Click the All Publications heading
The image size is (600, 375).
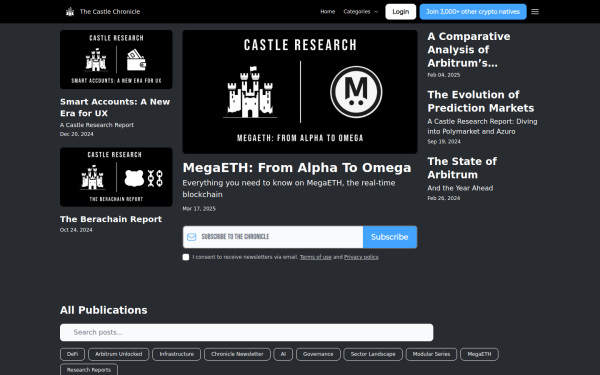(x=104, y=310)
